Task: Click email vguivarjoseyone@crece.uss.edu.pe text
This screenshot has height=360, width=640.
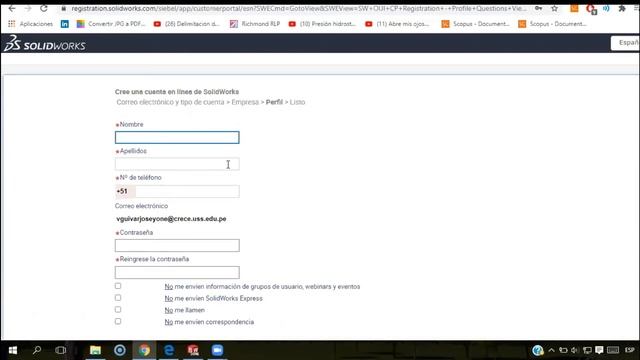Action: (x=171, y=219)
